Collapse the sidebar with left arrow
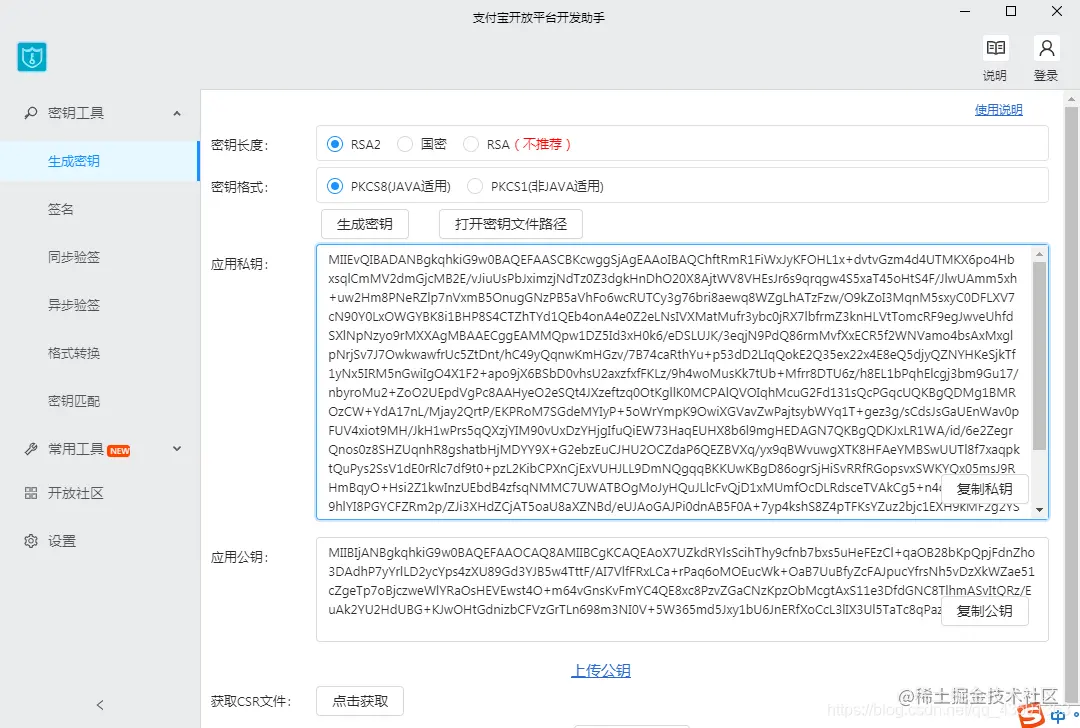Viewport: 1080px width, 728px height. (100, 705)
